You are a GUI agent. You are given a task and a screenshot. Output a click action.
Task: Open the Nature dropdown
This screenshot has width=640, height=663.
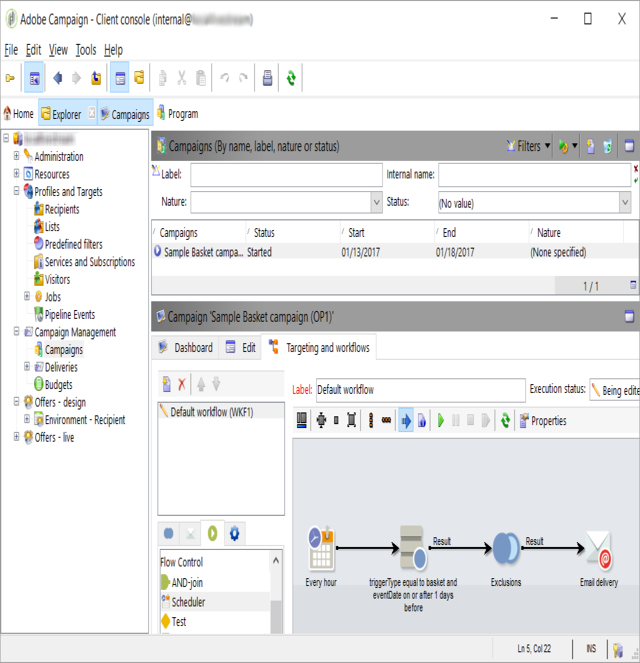coord(376,203)
